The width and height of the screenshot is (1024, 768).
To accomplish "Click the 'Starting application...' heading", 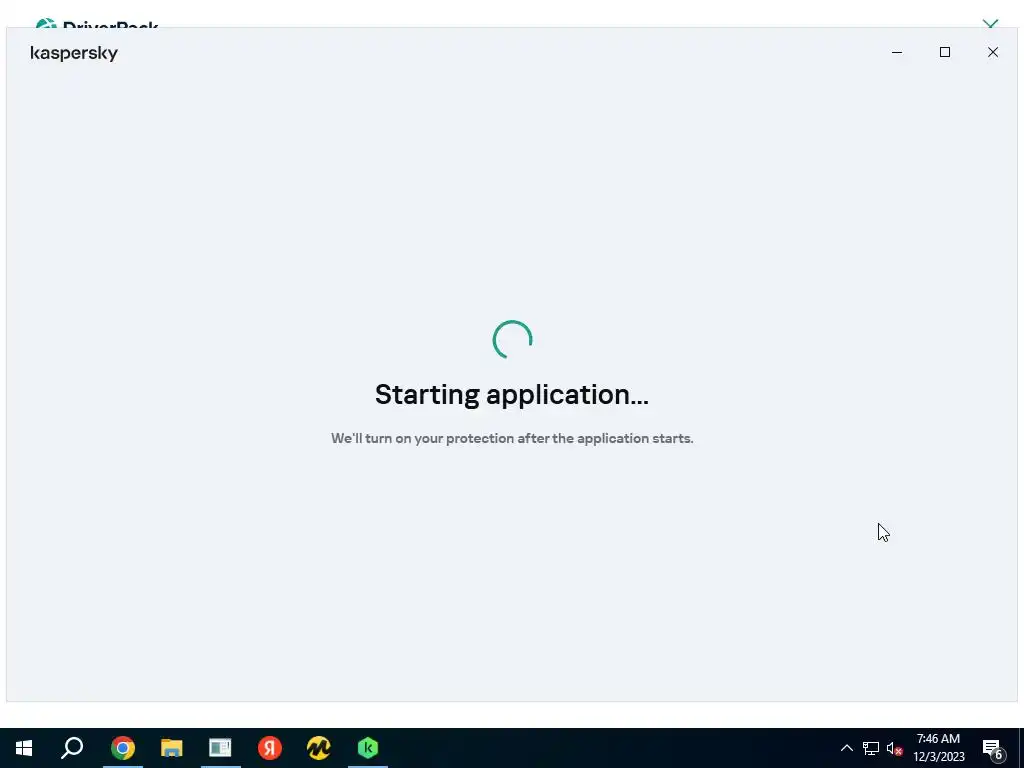I will tap(512, 395).
